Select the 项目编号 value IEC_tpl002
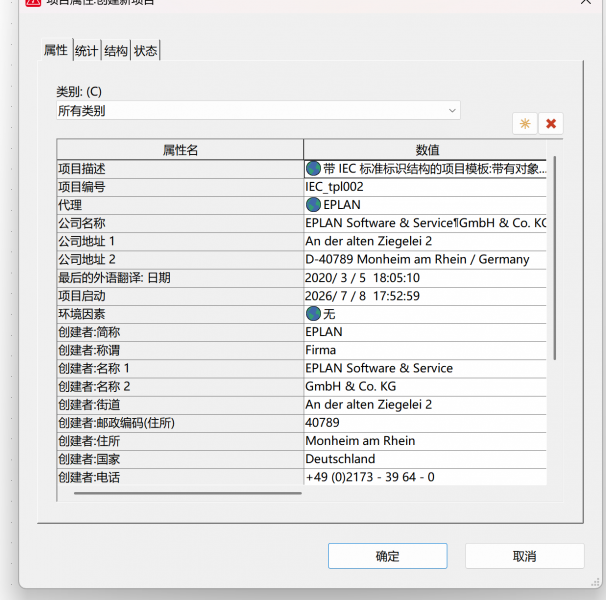This screenshot has height=600, width=606. [425, 187]
